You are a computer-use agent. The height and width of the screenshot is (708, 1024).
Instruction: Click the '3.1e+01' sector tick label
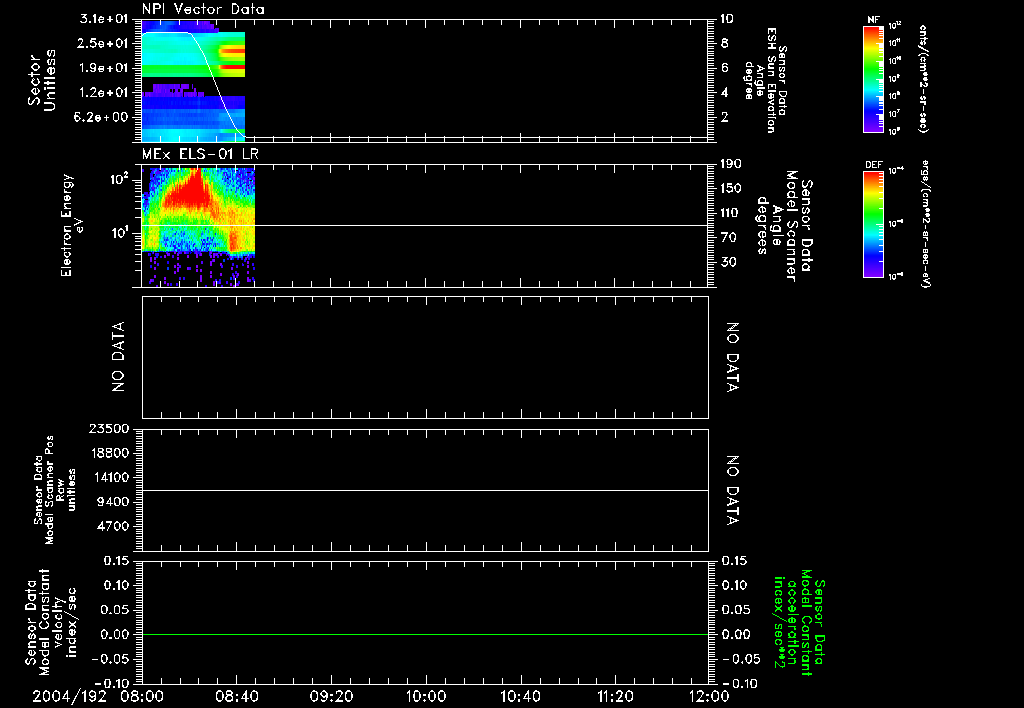103,18
